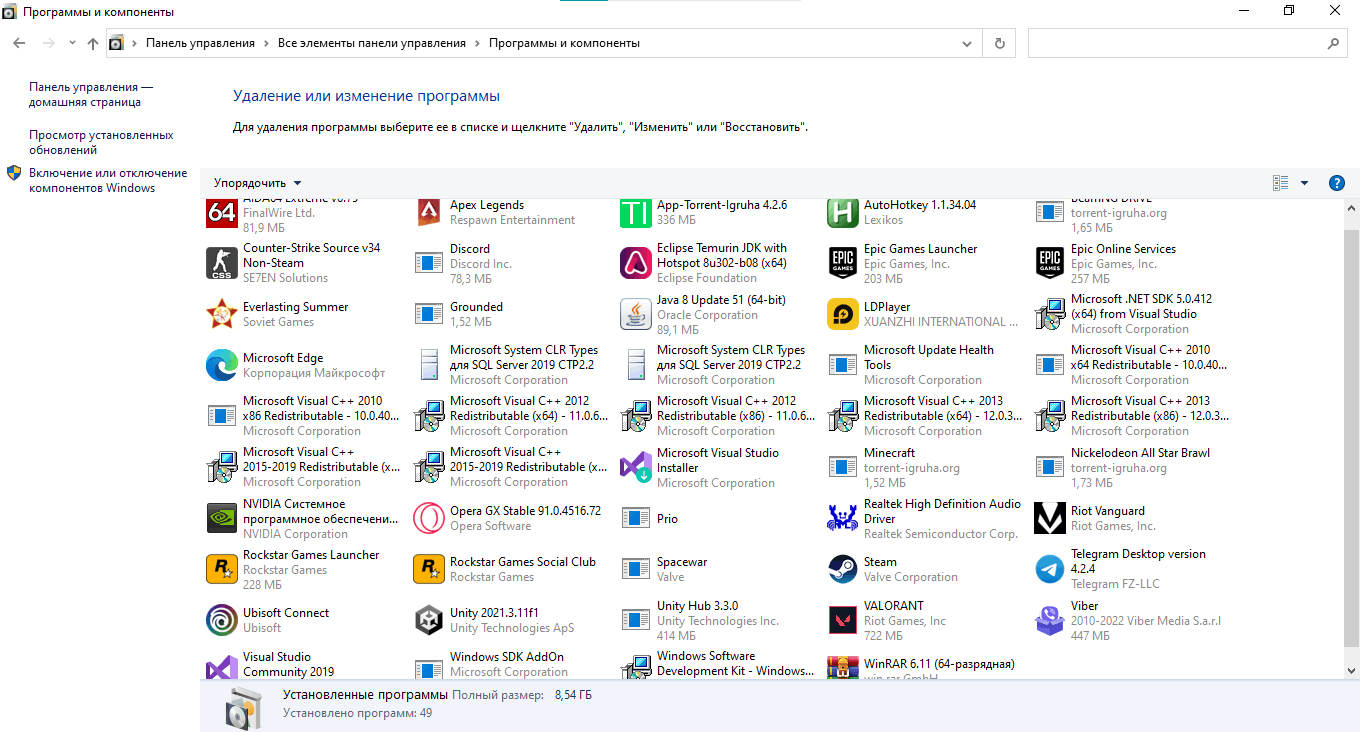Expand the address bar history dropdown
The height and width of the screenshot is (732, 1360).
point(966,44)
